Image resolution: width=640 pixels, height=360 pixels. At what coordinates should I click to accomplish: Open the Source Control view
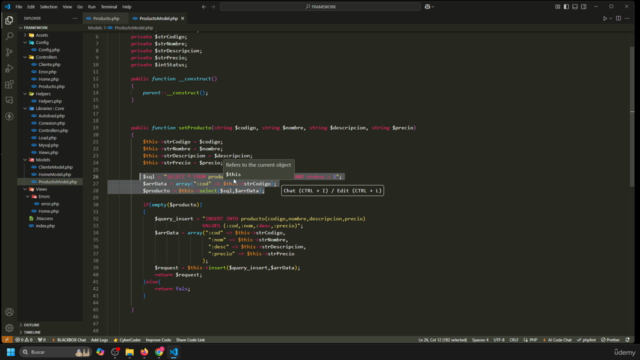(9, 52)
